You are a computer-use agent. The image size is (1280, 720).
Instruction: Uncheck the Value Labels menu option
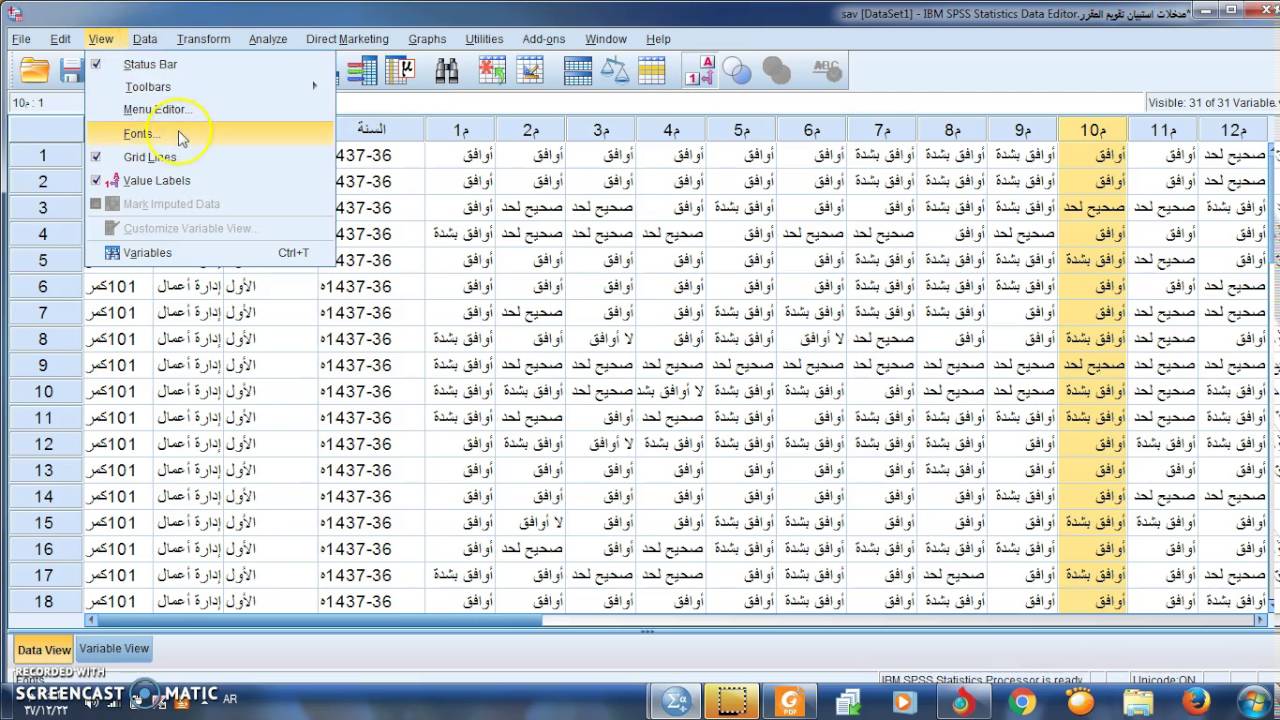[x=156, y=180]
